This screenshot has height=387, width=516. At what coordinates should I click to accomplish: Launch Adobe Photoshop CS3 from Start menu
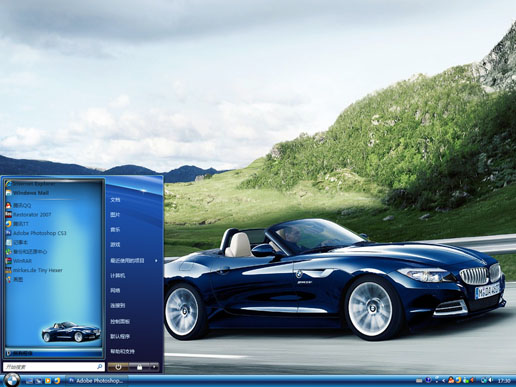tap(36, 233)
